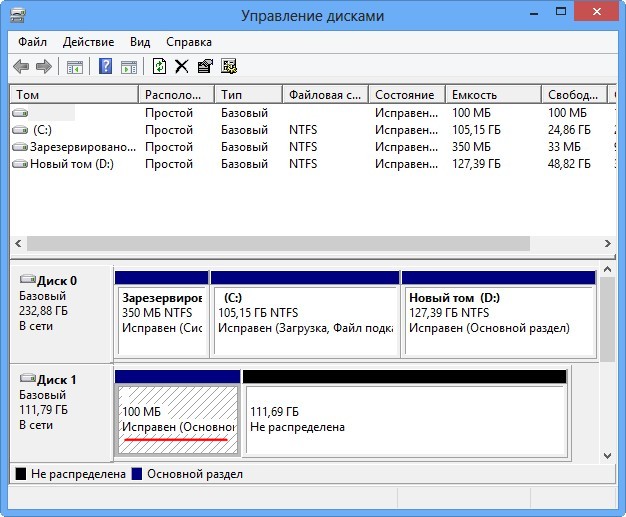Click the Диск 0 label panel
The height and width of the screenshot is (517, 626).
tap(61, 314)
